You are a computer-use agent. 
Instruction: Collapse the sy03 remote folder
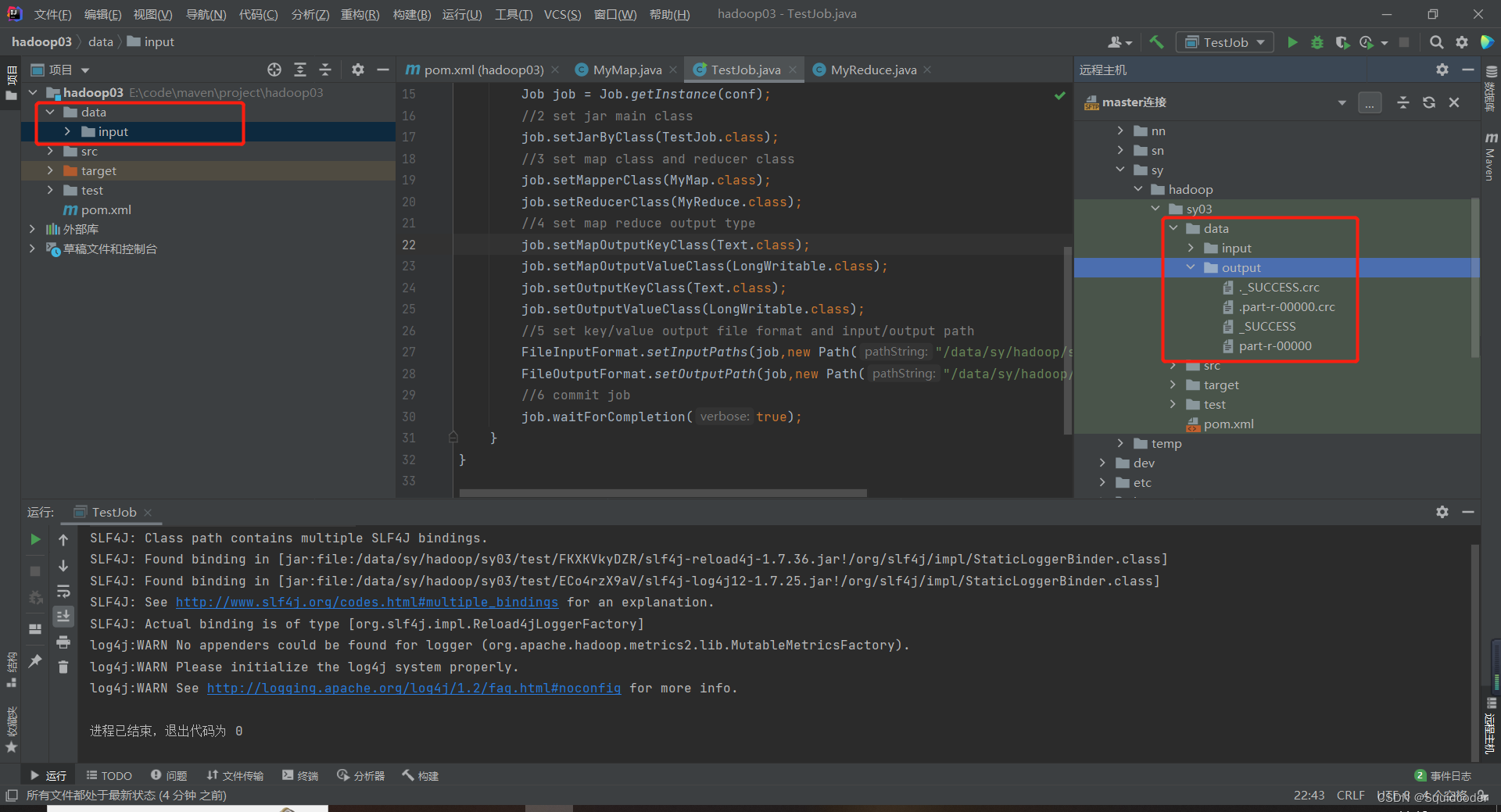click(1155, 209)
